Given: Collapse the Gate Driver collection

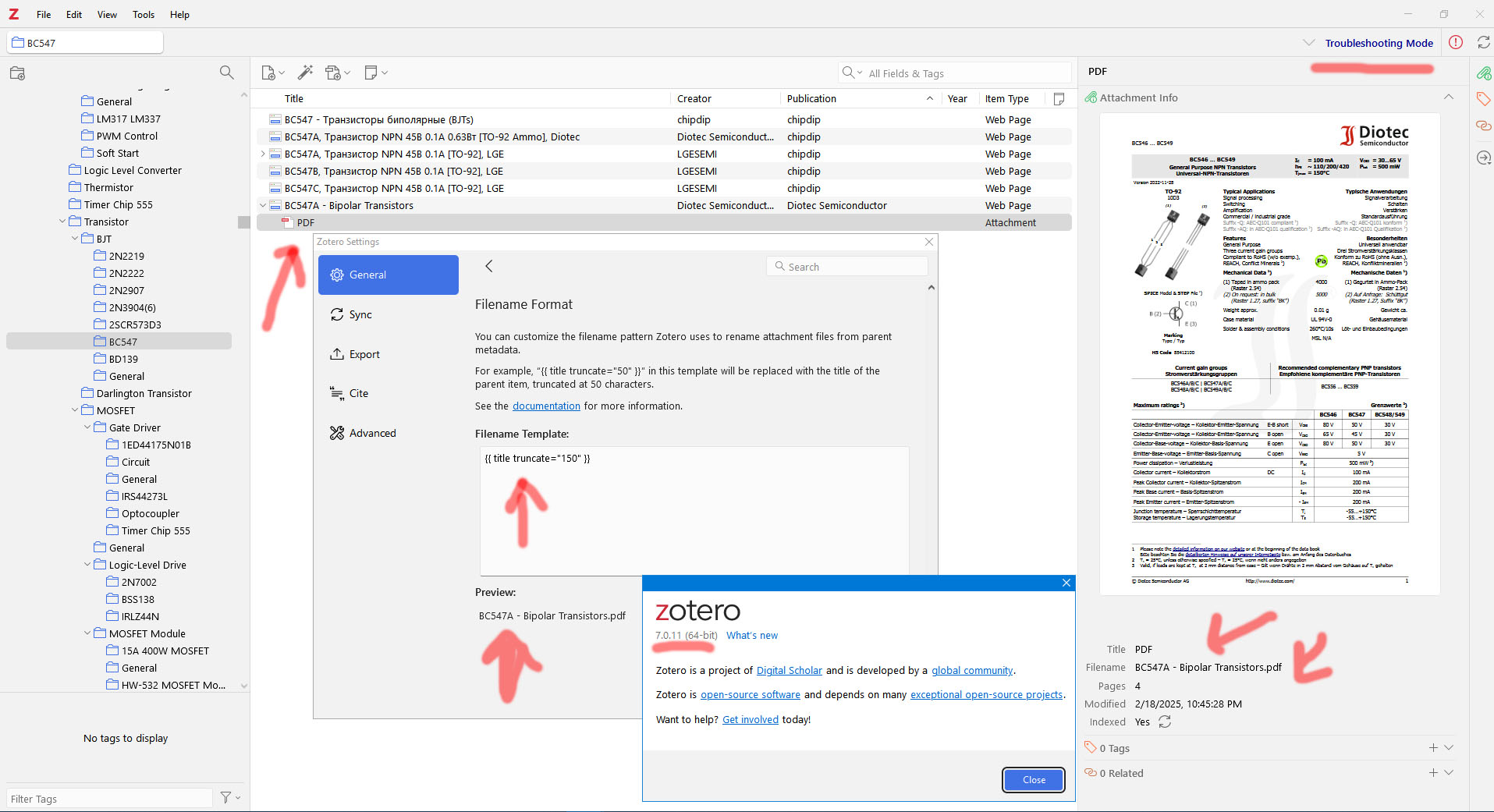Looking at the screenshot, I should tap(87, 427).
